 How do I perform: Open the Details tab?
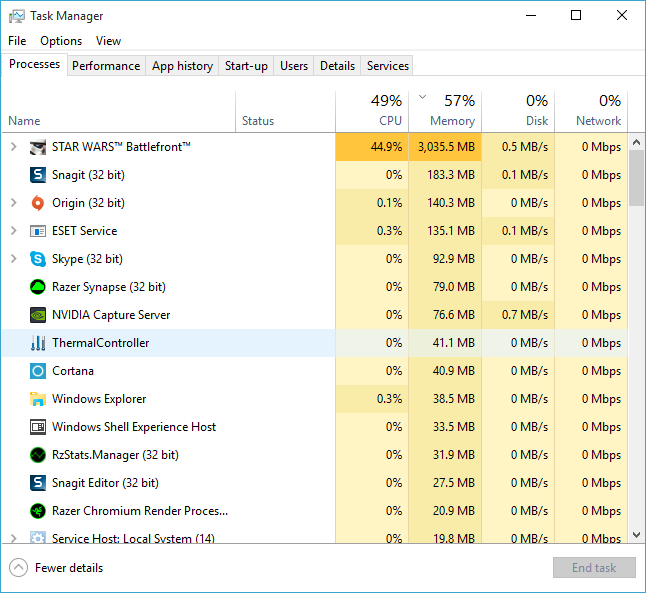click(x=337, y=66)
